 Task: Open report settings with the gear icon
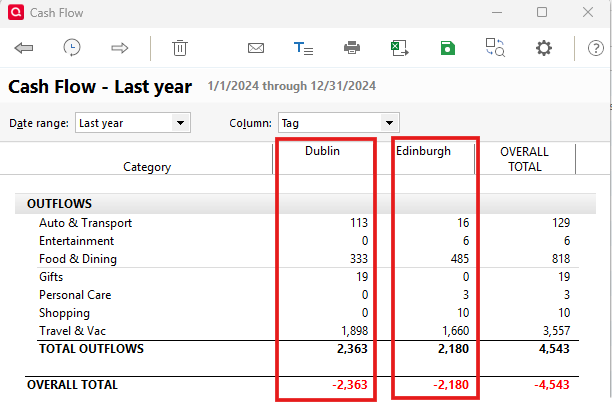tap(544, 48)
